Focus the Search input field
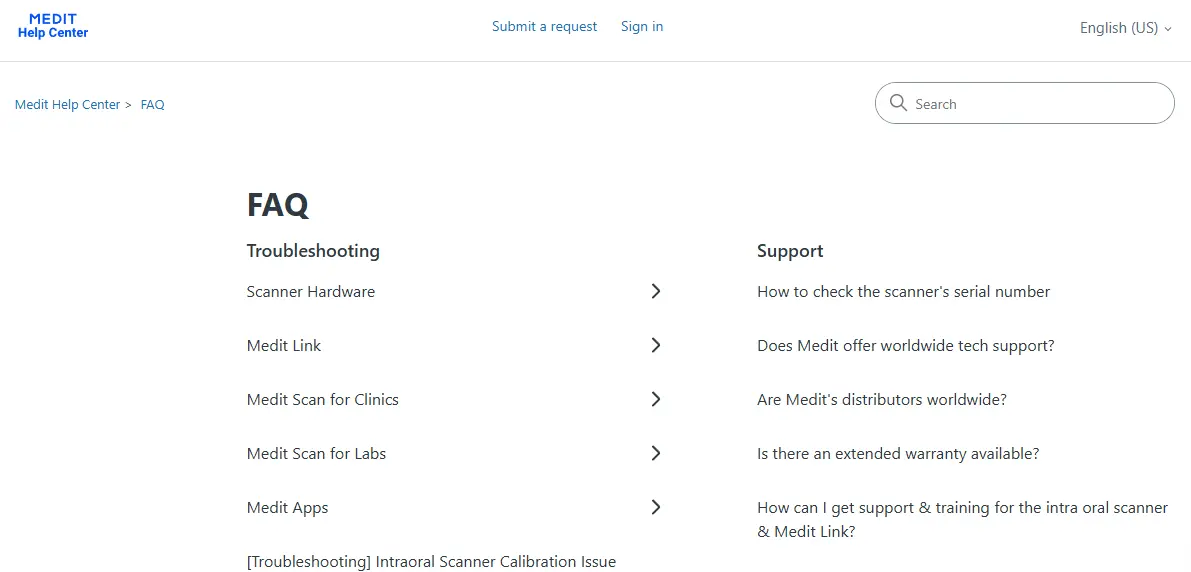This screenshot has height=572, width=1191. [x=1025, y=103]
